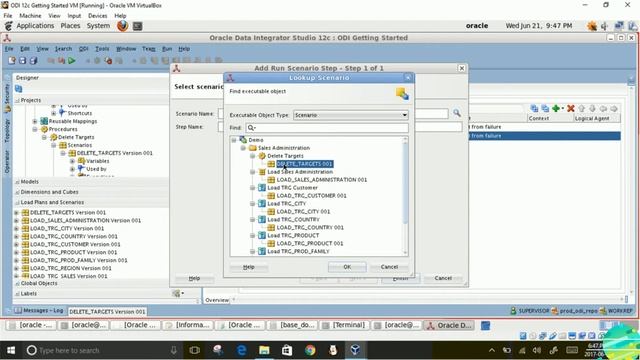Close the Lookup Scenario dialog
Screen dimensions: 640x360
pyautogui.click(x=408, y=78)
